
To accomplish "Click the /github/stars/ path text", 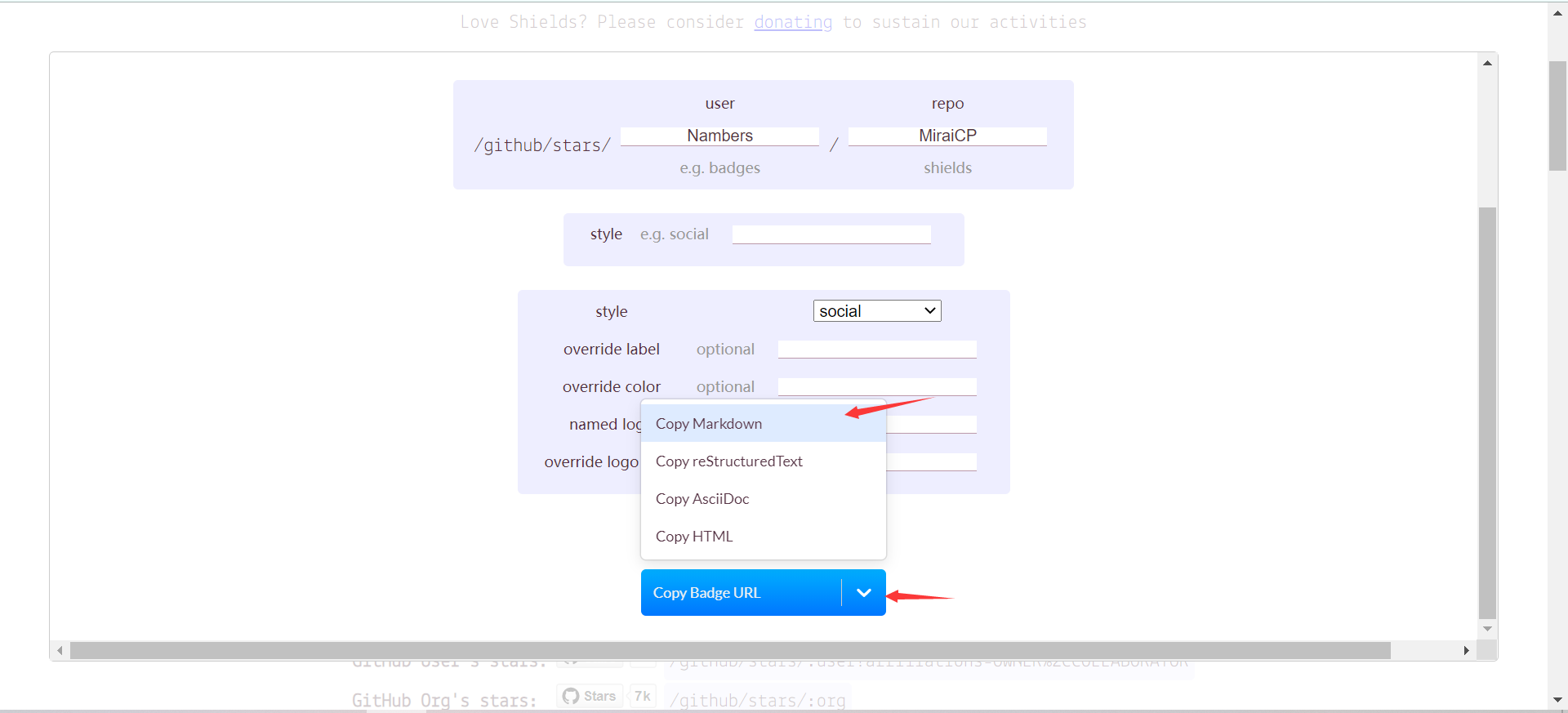I will click(x=542, y=145).
